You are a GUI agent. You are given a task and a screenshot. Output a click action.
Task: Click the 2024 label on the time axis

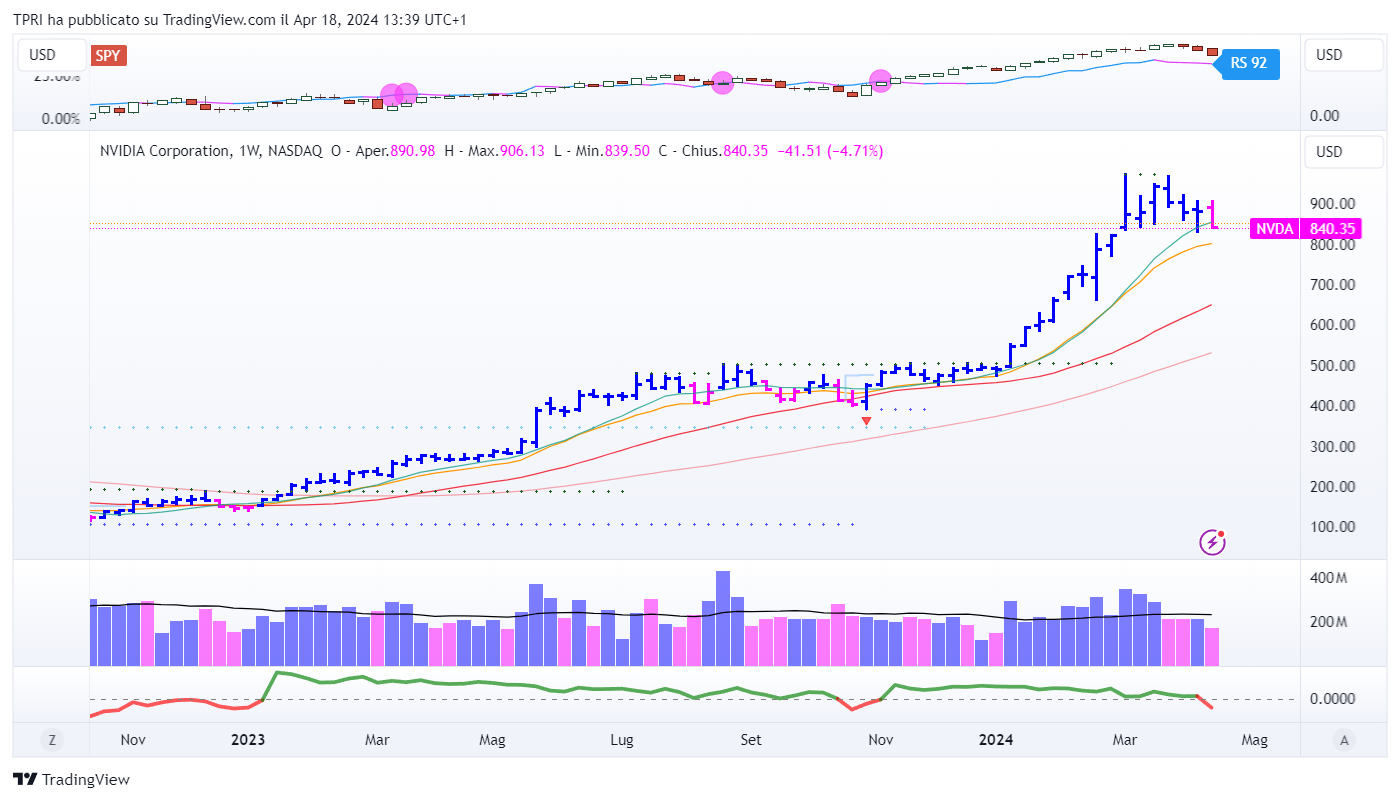pyautogui.click(x=996, y=740)
